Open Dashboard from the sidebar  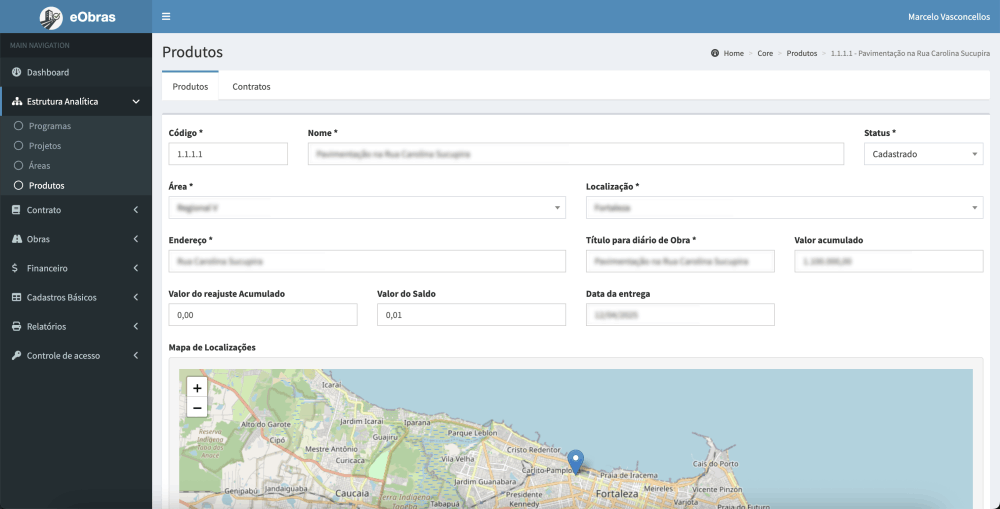tap(48, 73)
